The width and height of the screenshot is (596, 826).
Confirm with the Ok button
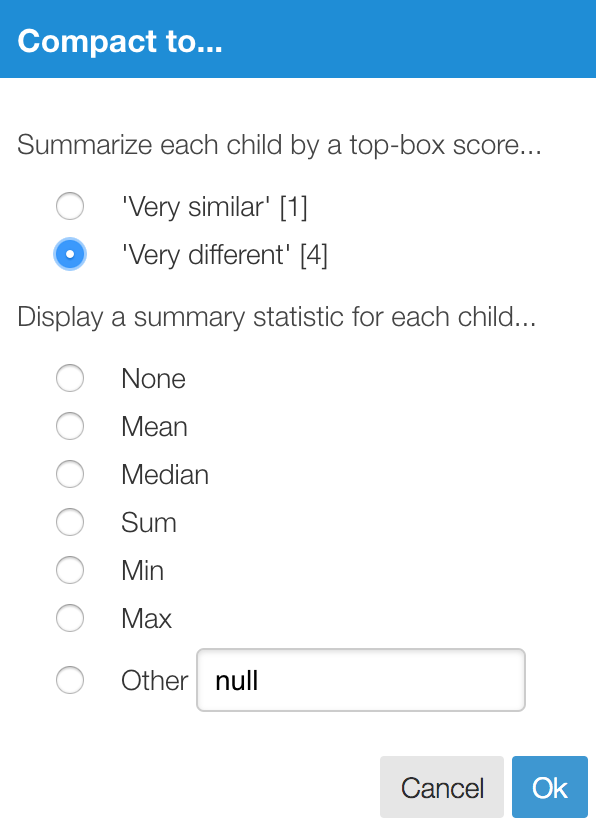[550, 787]
